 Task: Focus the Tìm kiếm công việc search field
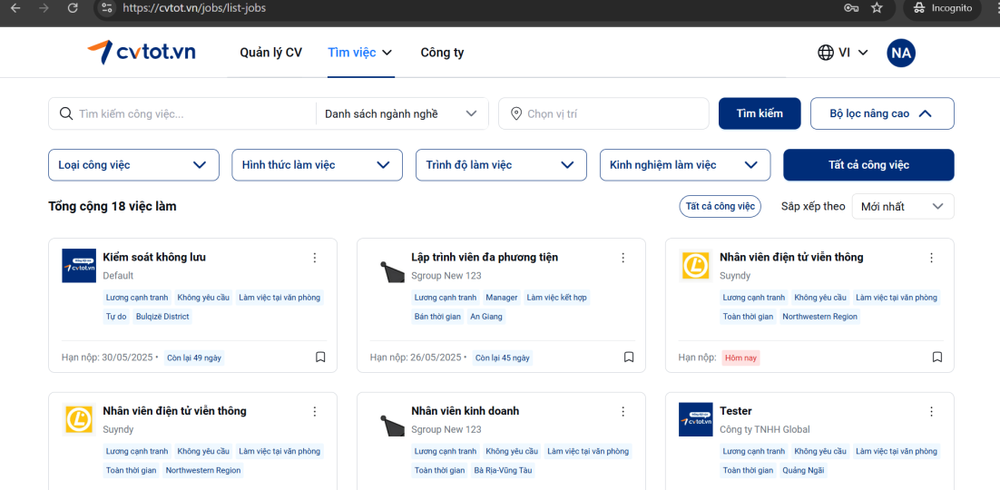[190, 114]
